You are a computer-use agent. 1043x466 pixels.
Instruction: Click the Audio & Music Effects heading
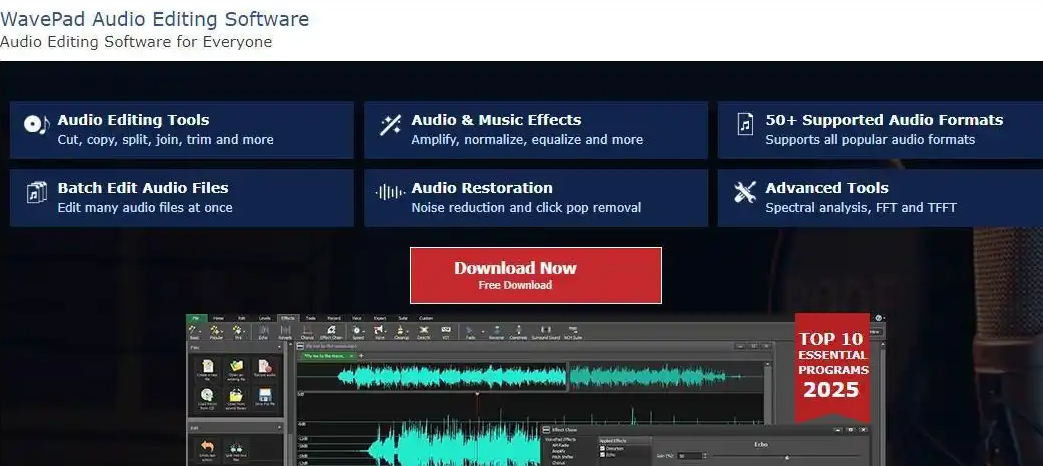click(496, 120)
